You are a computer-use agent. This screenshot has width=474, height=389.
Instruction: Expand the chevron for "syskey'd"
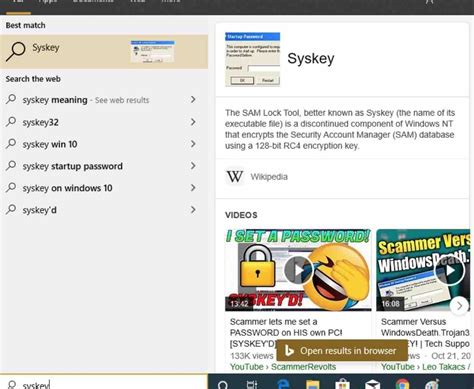click(193, 210)
